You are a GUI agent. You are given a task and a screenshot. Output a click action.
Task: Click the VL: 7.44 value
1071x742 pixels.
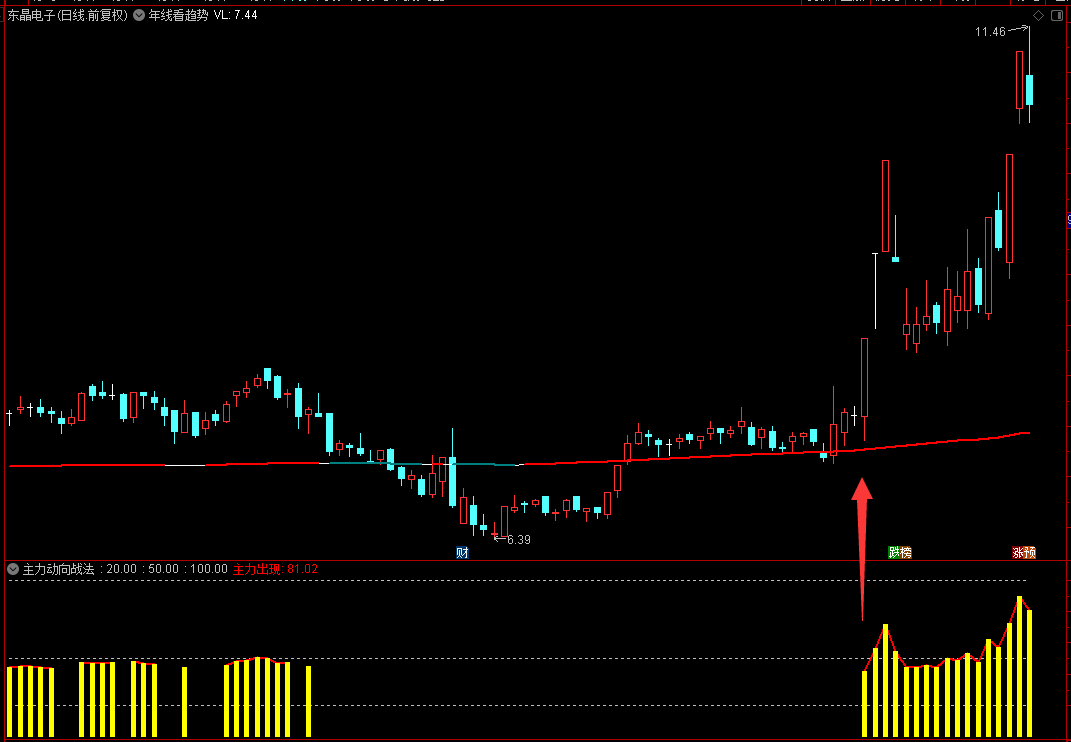coord(236,15)
